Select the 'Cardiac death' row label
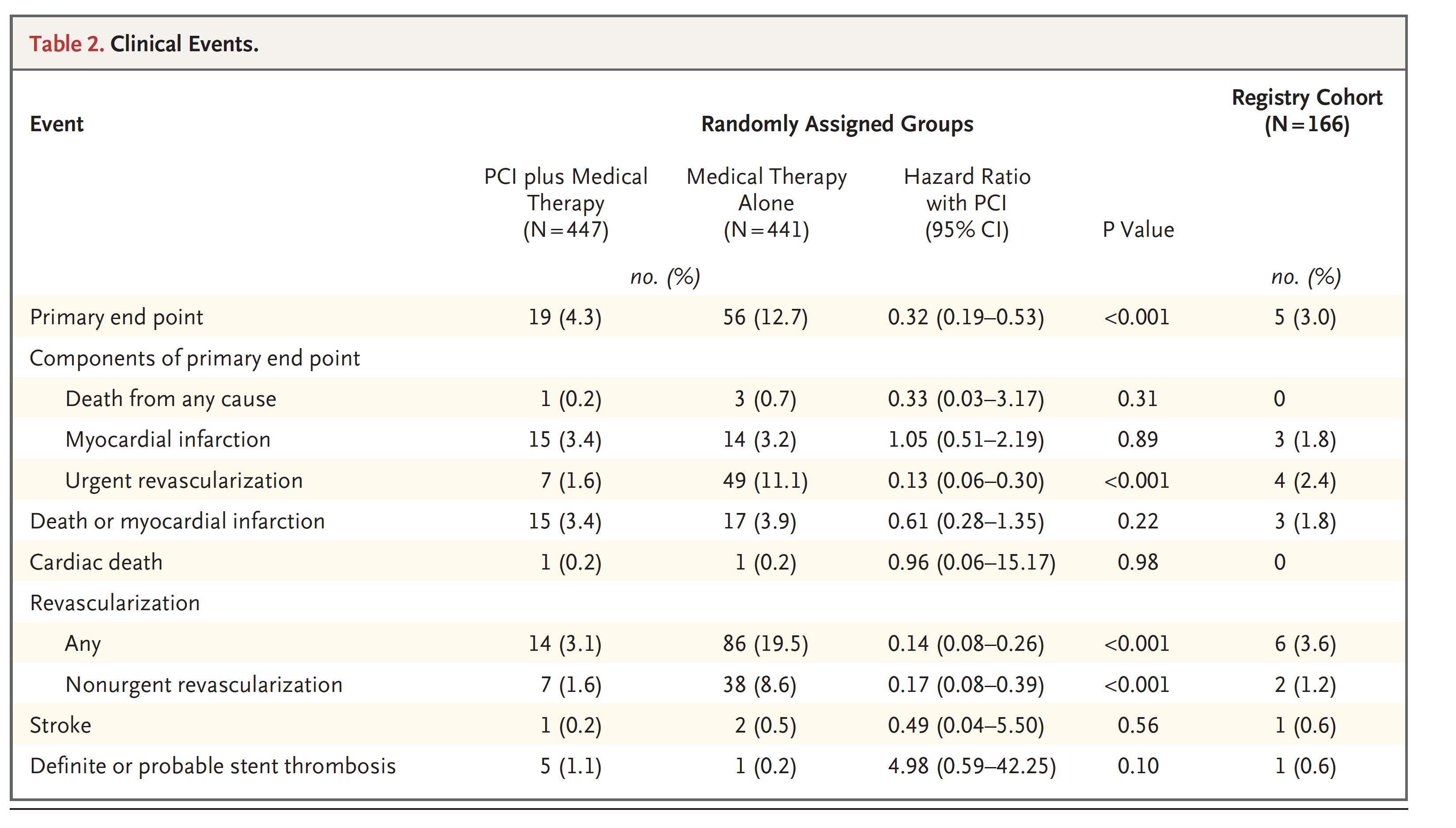Screen dimensions: 1456x828 96,562
